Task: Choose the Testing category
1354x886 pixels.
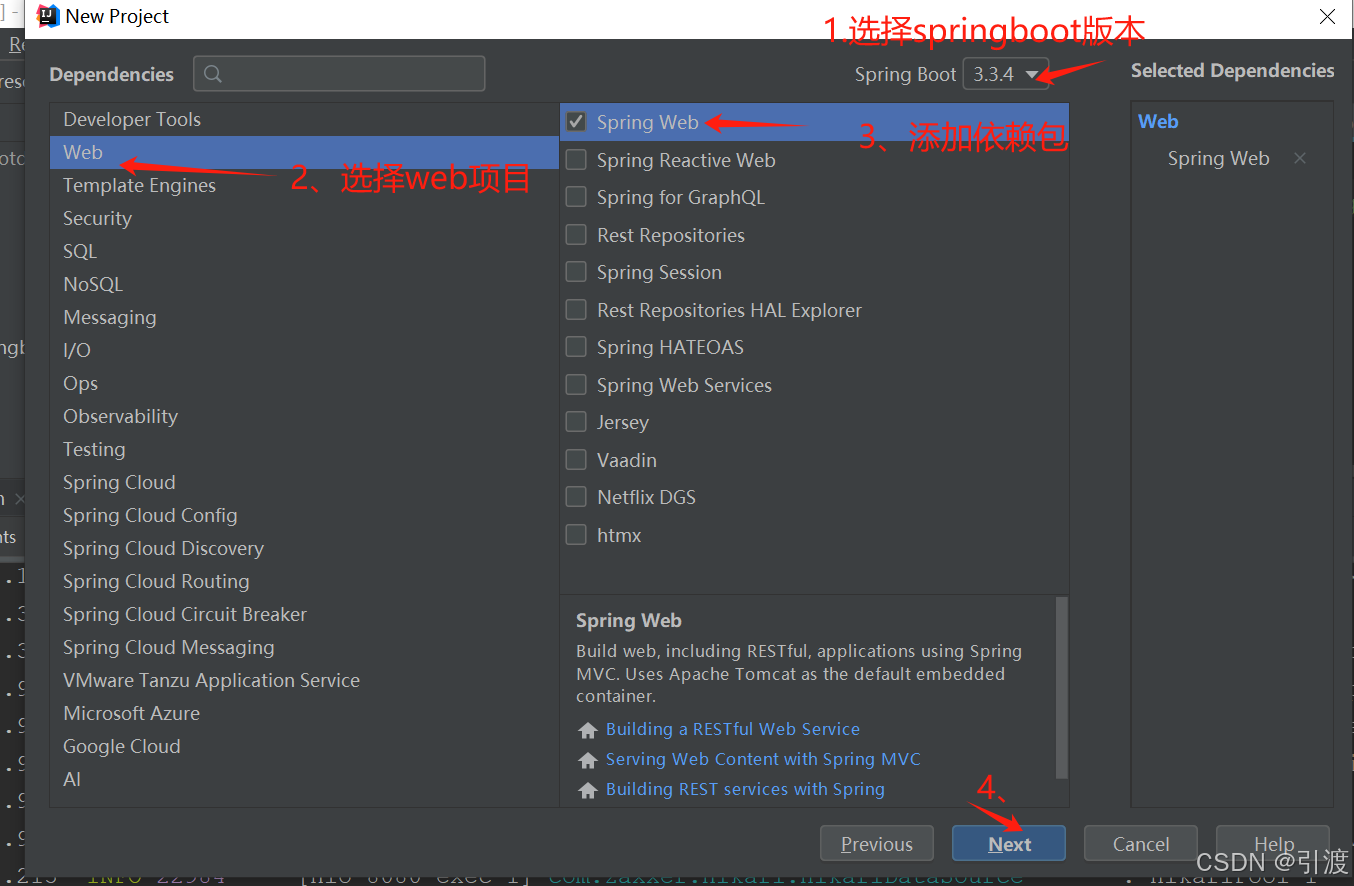Action: pyautogui.click(x=304, y=449)
